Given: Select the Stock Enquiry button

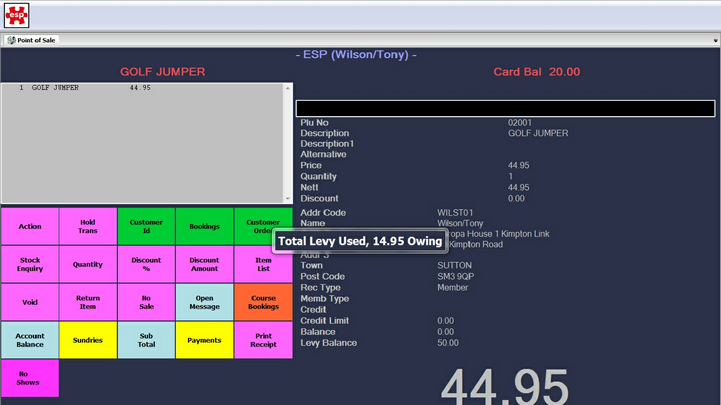Looking at the screenshot, I should click(x=30, y=264).
